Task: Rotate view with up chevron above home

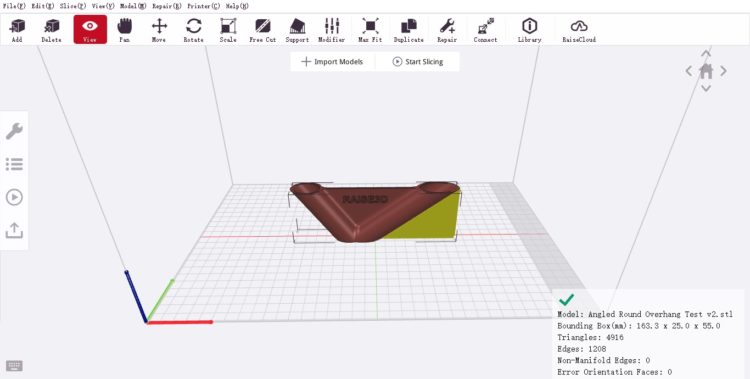Action: 706,53
